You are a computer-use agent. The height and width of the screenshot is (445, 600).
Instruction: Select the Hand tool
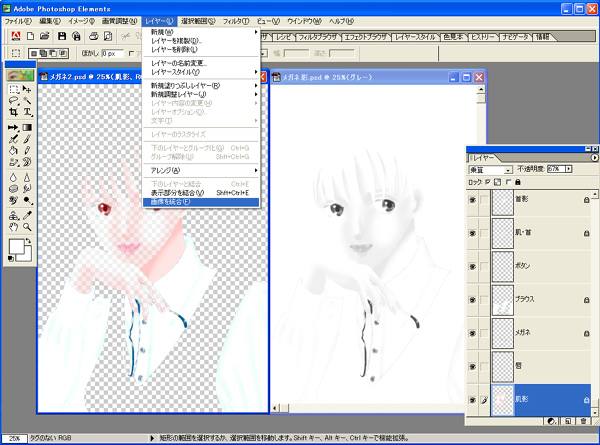tap(14, 227)
